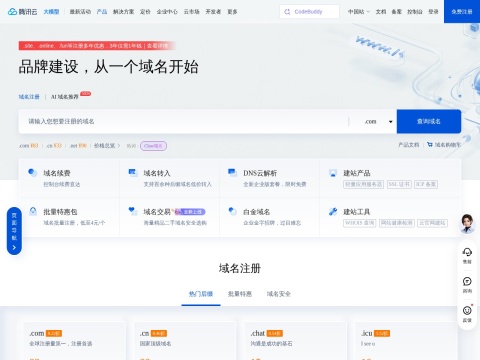The height and width of the screenshot is (360, 480).
Task: Click the 域名续费 icon
Action: point(32,172)
